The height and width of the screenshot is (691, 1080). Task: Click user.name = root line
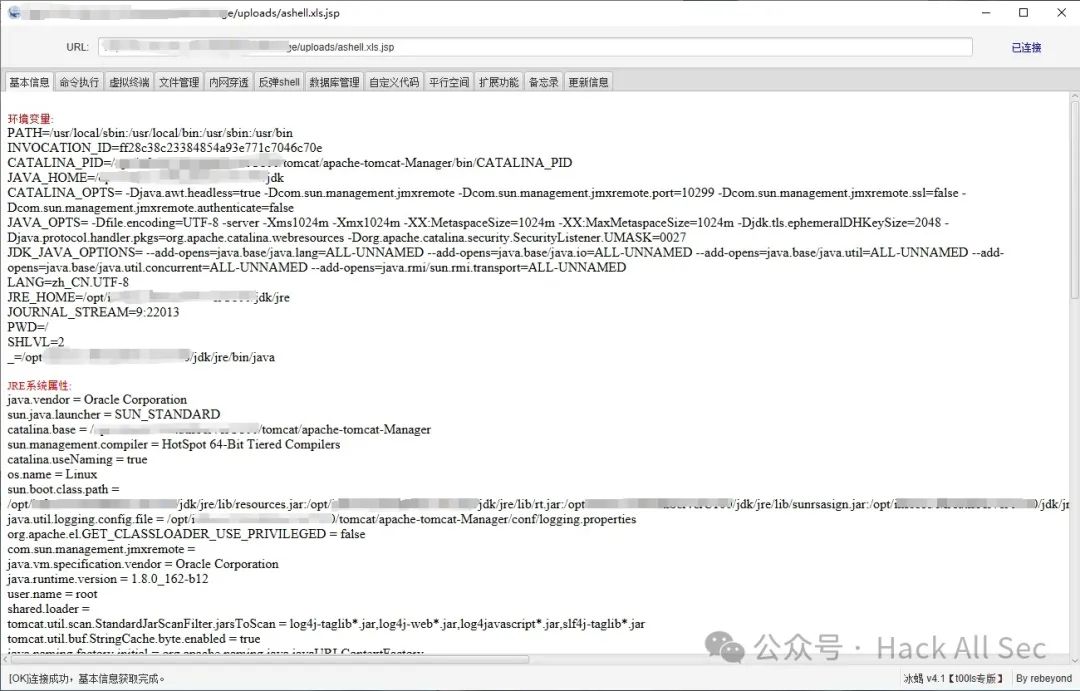click(x=52, y=594)
